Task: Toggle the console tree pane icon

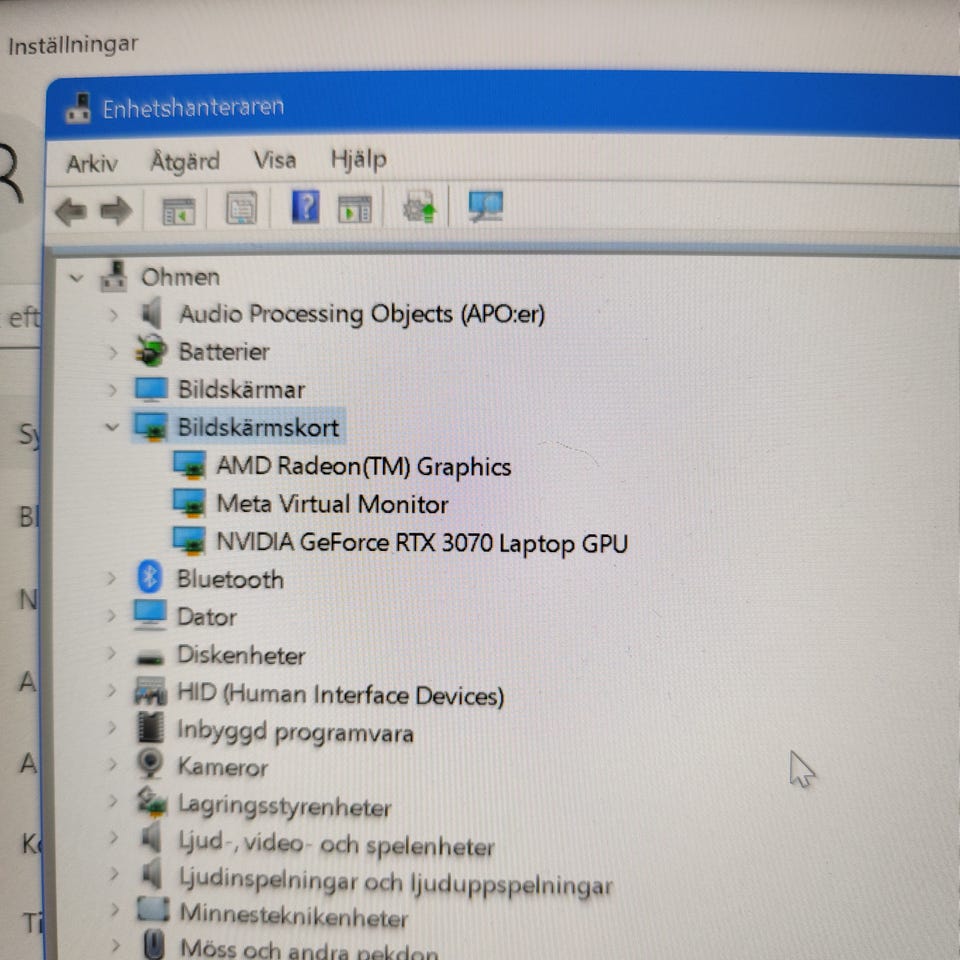Action: coord(178,211)
